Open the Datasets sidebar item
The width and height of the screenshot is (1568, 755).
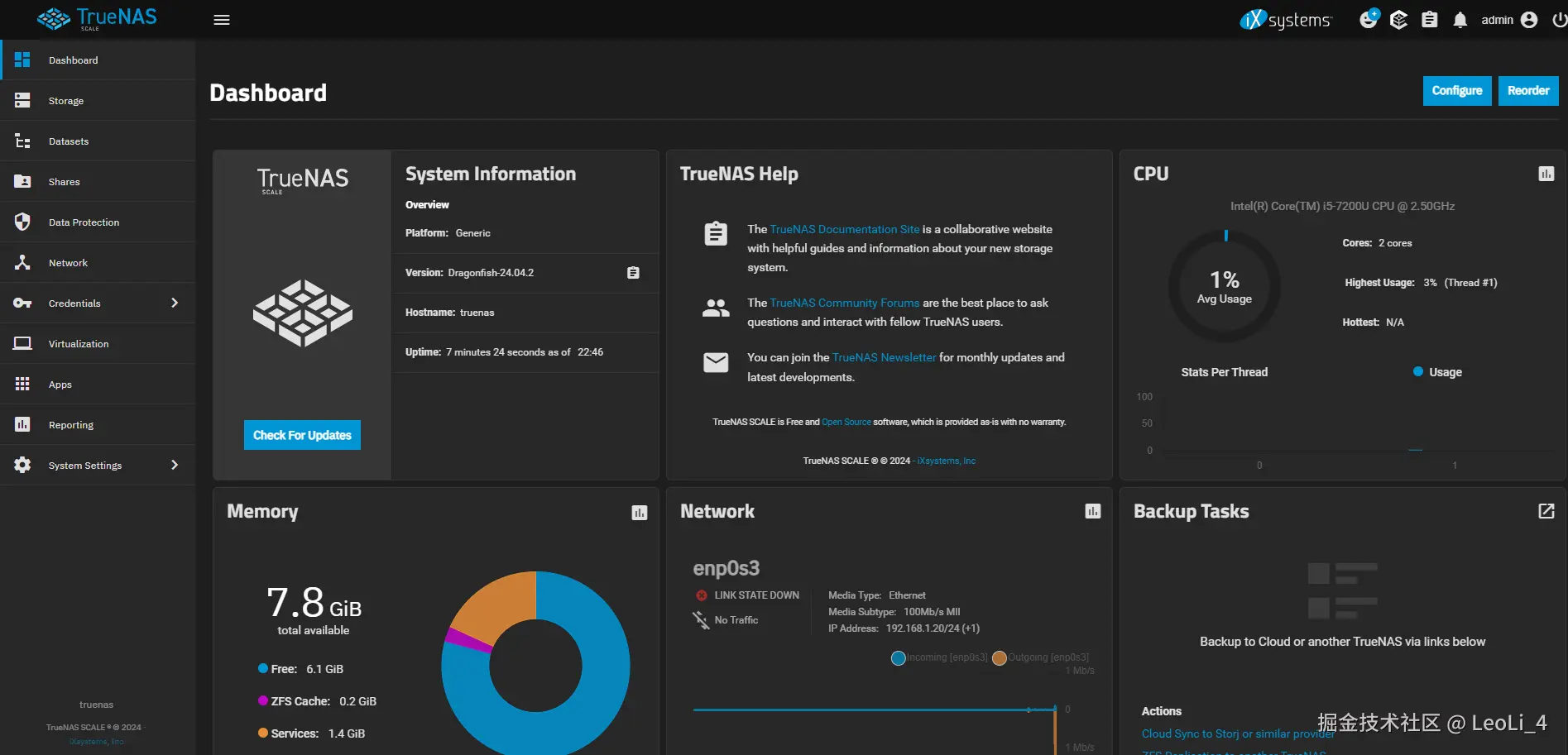point(98,141)
